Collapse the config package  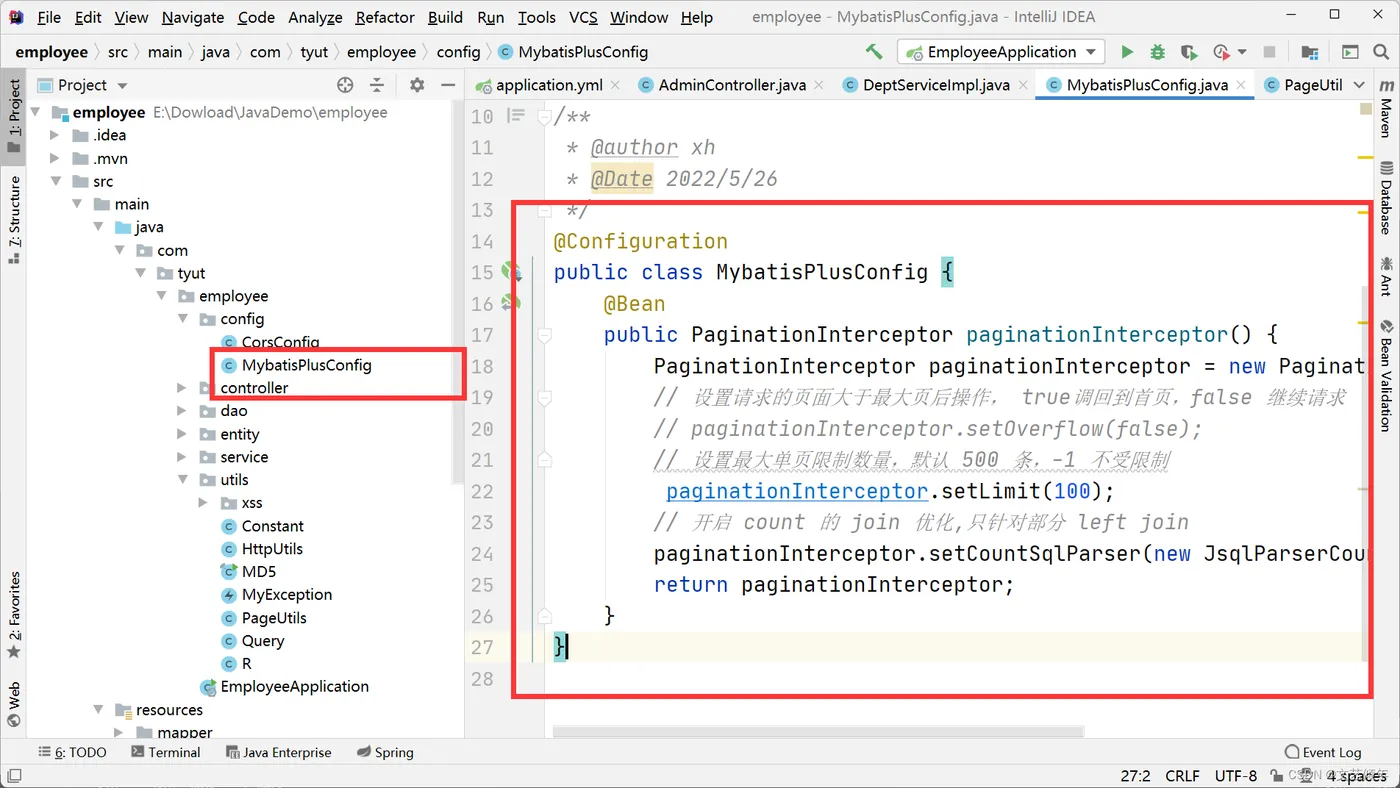tap(182, 319)
